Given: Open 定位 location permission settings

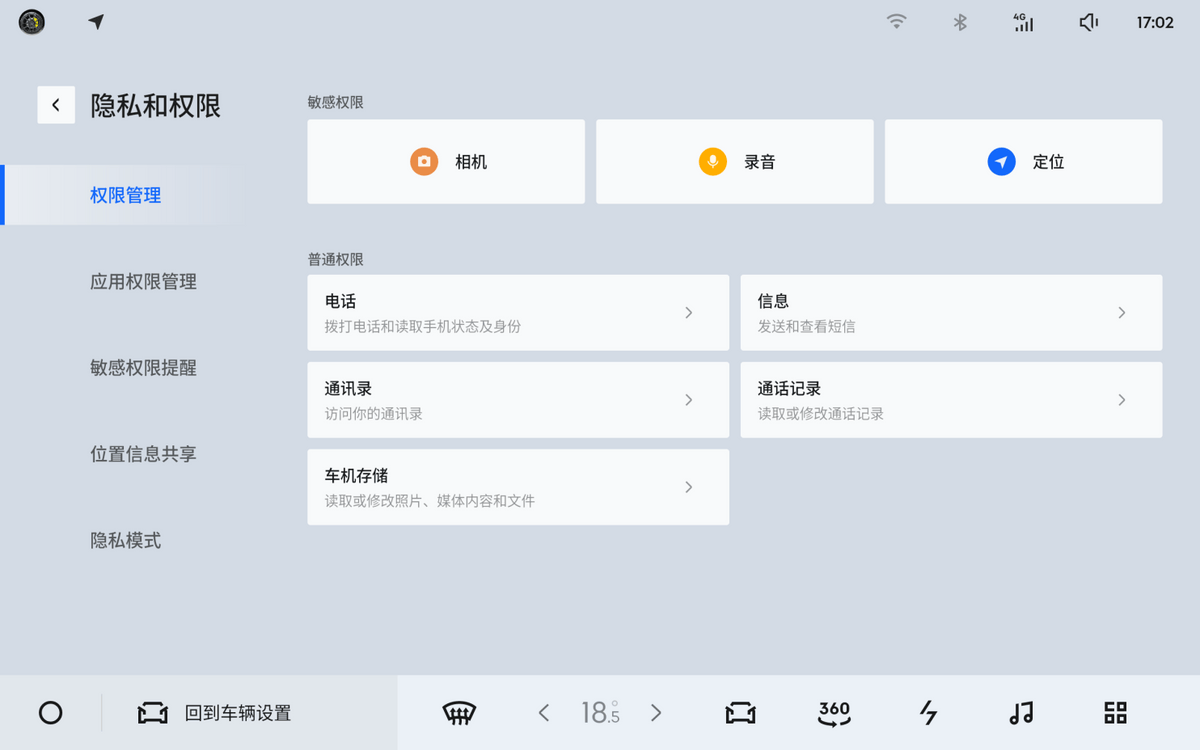Looking at the screenshot, I should tap(1022, 161).
